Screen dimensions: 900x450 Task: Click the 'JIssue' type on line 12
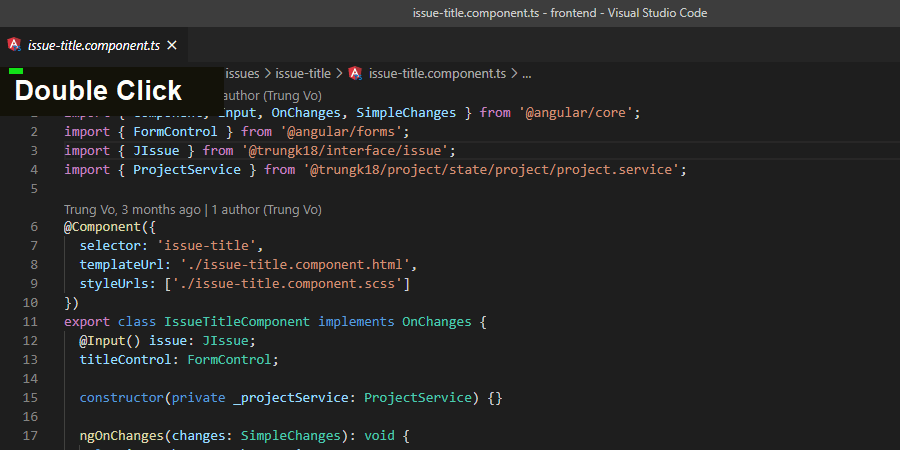click(226, 340)
